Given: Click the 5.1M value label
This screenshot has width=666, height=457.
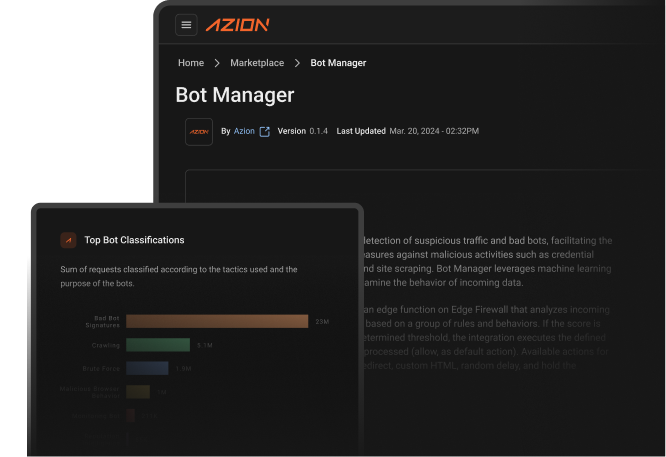Looking at the screenshot, I should [x=205, y=345].
